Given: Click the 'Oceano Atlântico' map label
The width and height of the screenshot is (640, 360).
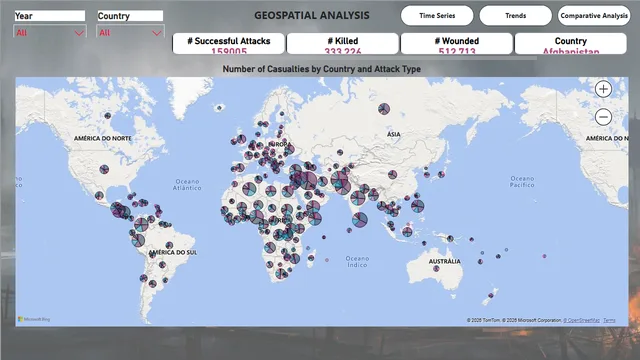Looking at the screenshot, I should [187, 184].
